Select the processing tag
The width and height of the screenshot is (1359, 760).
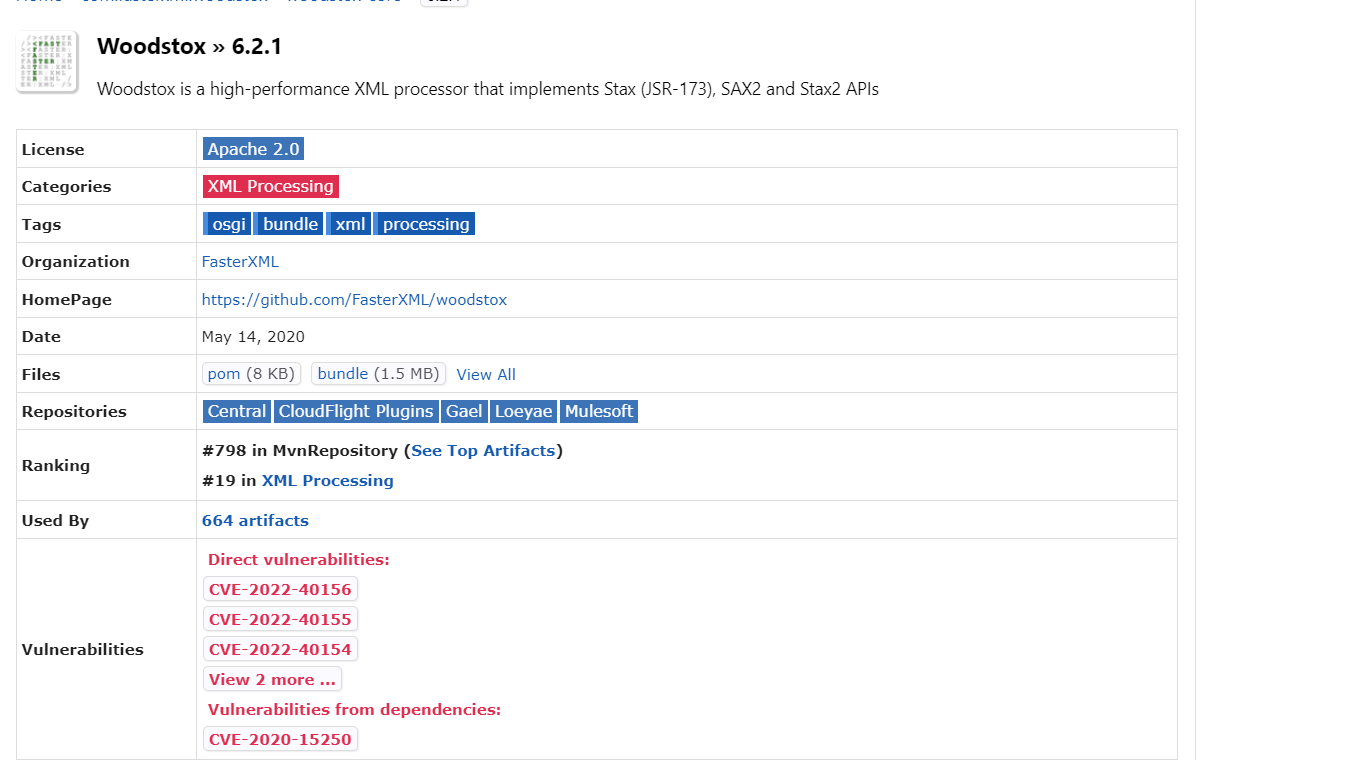coord(425,224)
